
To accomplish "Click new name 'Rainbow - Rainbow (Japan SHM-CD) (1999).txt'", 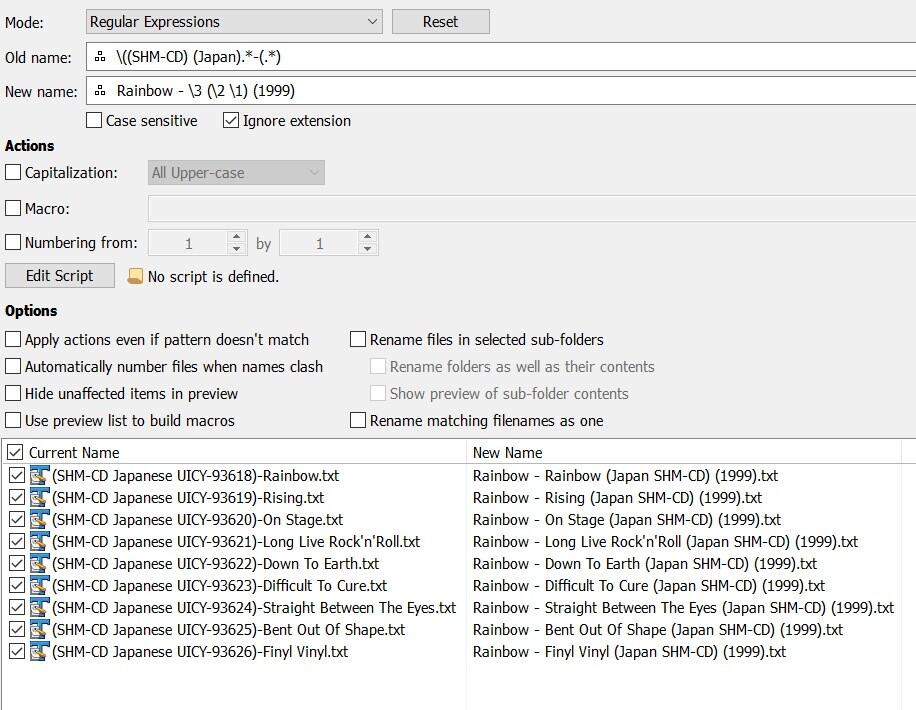I will pyautogui.click(x=626, y=476).
